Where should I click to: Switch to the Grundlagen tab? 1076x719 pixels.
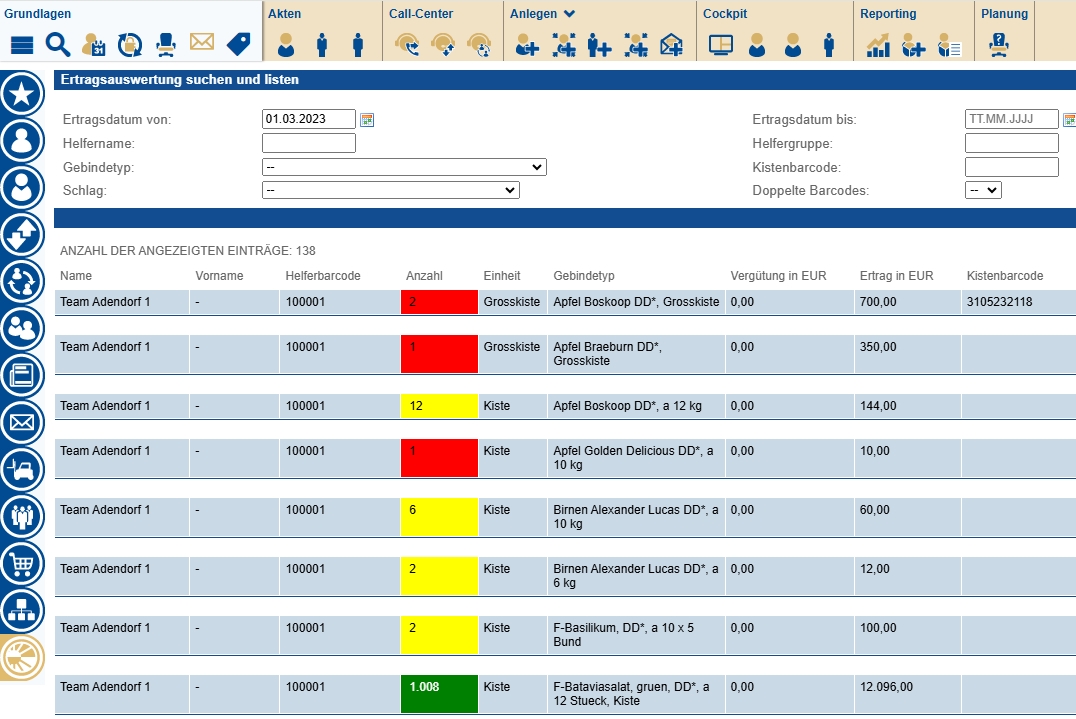pyautogui.click(x=38, y=14)
